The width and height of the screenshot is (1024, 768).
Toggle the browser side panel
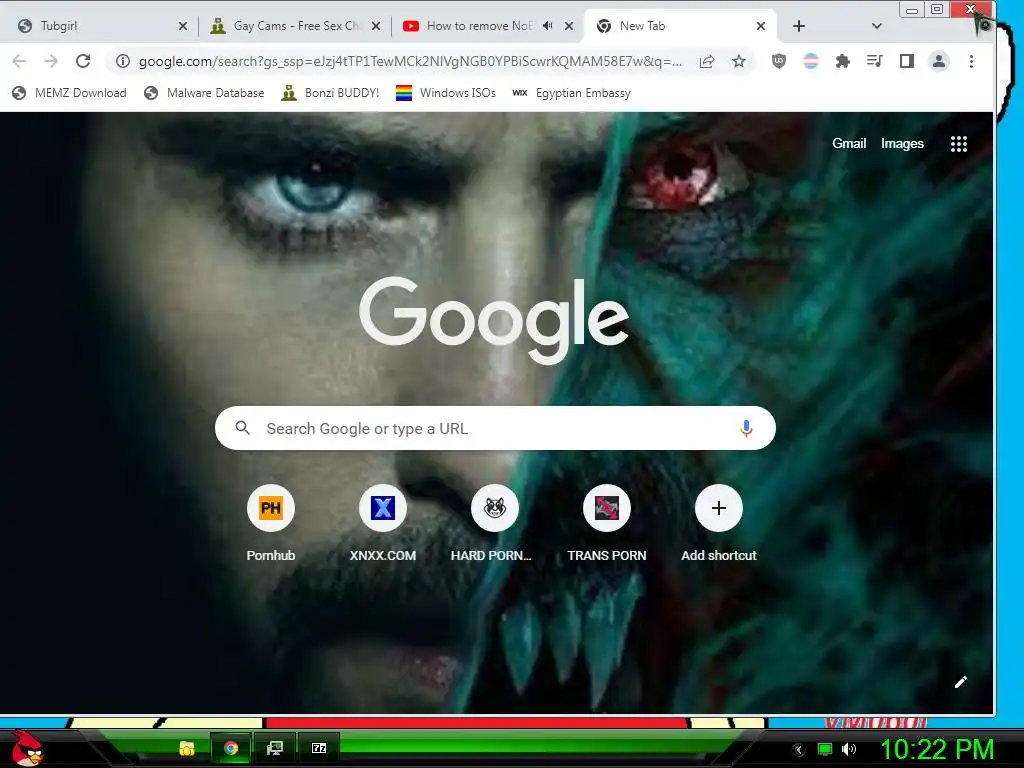(906, 61)
